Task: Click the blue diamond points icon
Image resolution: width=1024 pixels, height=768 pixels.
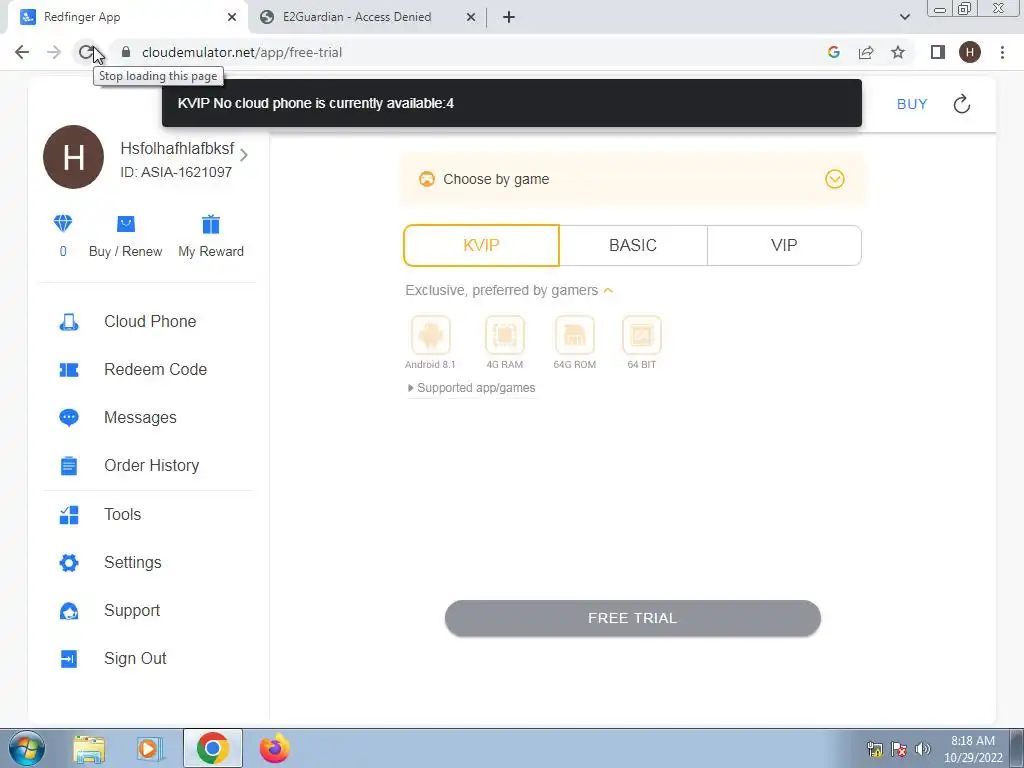Action: point(63,224)
